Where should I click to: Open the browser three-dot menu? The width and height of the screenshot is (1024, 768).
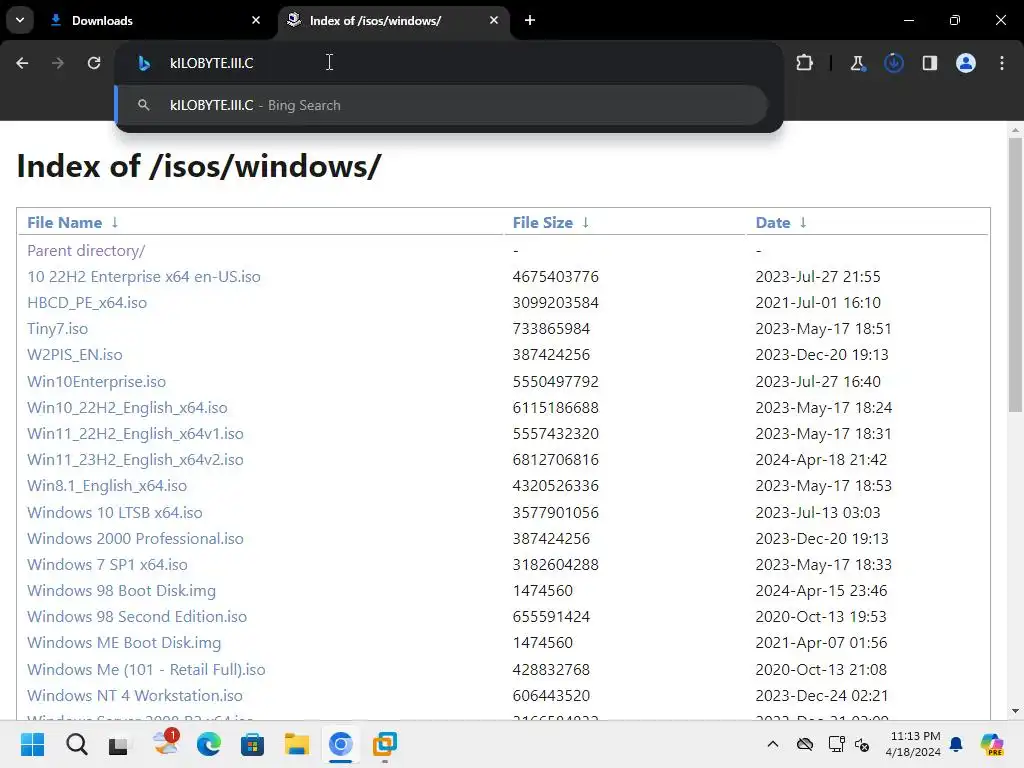[x=1002, y=63]
